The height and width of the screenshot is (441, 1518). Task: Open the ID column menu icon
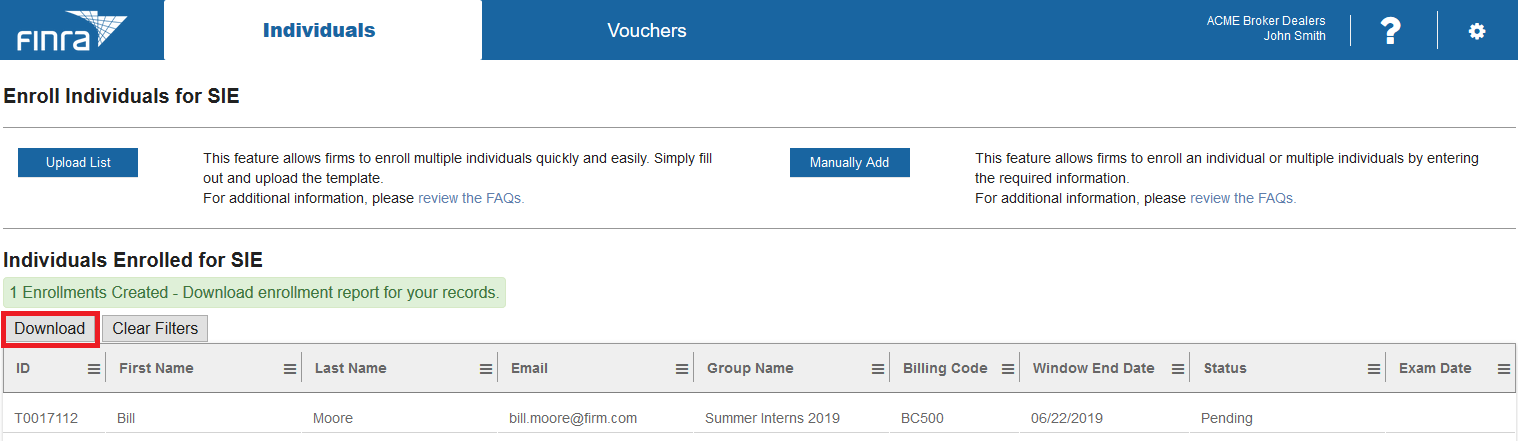click(x=94, y=369)
